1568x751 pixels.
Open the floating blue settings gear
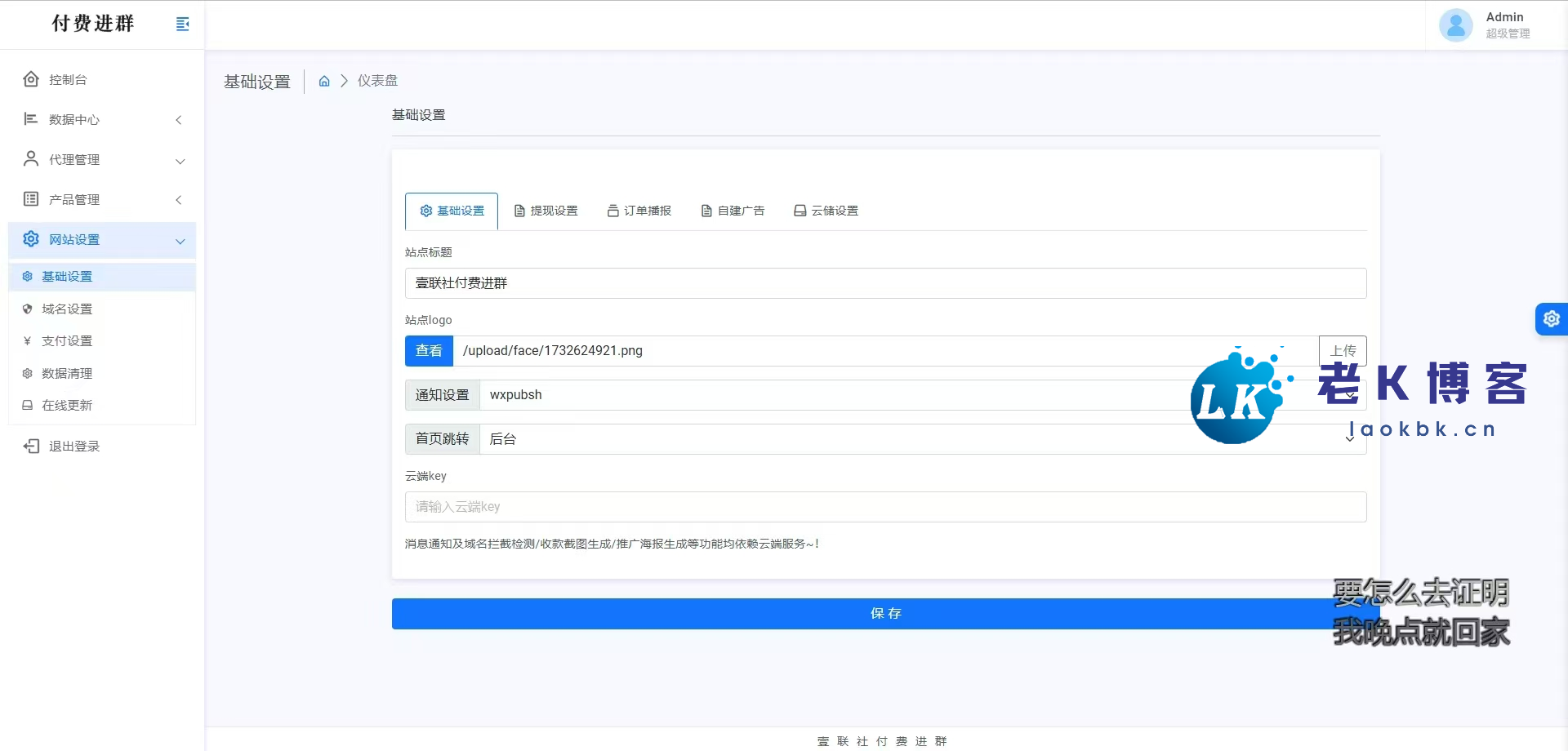coord(1551,319)
